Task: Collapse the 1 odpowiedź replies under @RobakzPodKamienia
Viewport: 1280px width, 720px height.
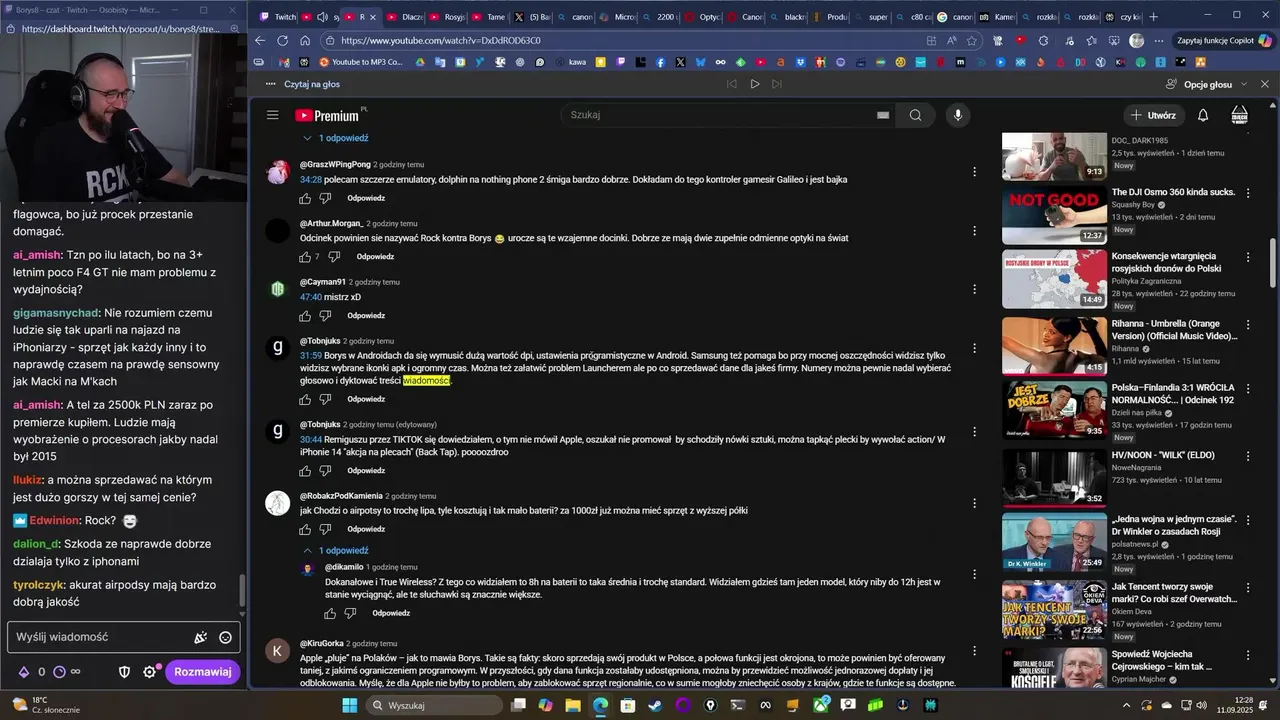Action: coord(336,551)
